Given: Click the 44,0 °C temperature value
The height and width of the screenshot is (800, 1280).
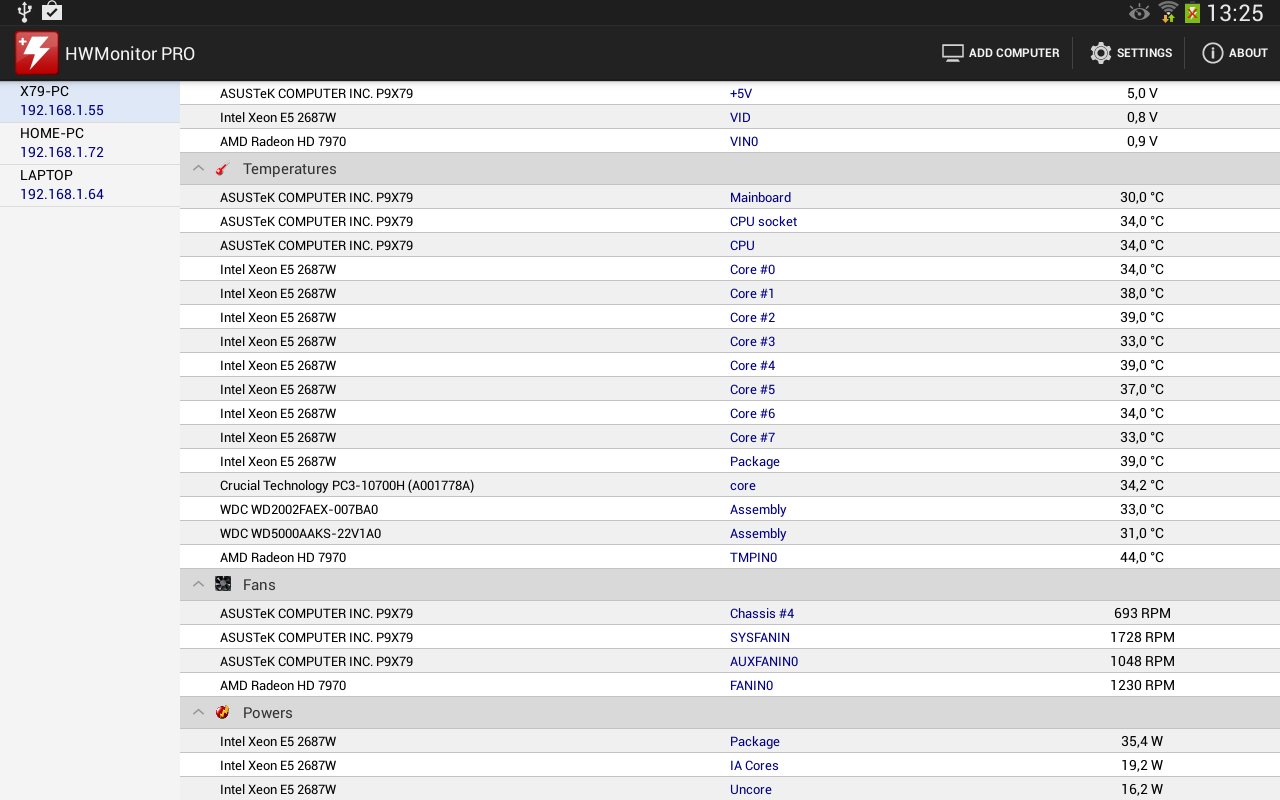Looking at the screenshot, I should click(1142, 557).
